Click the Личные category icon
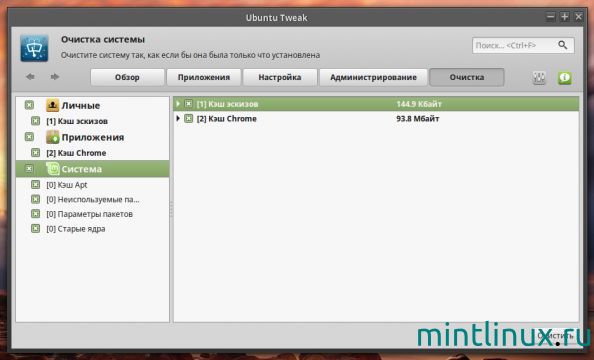Viewport: 594px width, 360px height. 52,105
